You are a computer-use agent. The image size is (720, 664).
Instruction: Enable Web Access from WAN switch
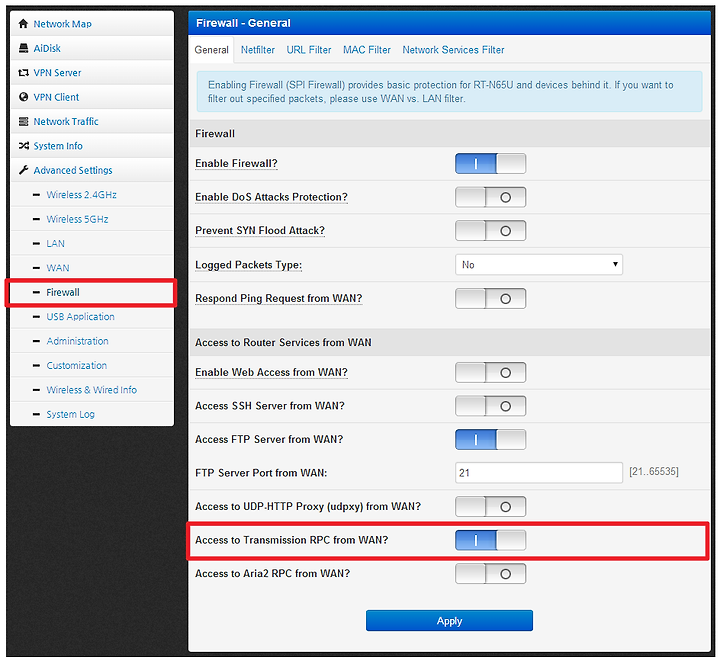point(490,372)
